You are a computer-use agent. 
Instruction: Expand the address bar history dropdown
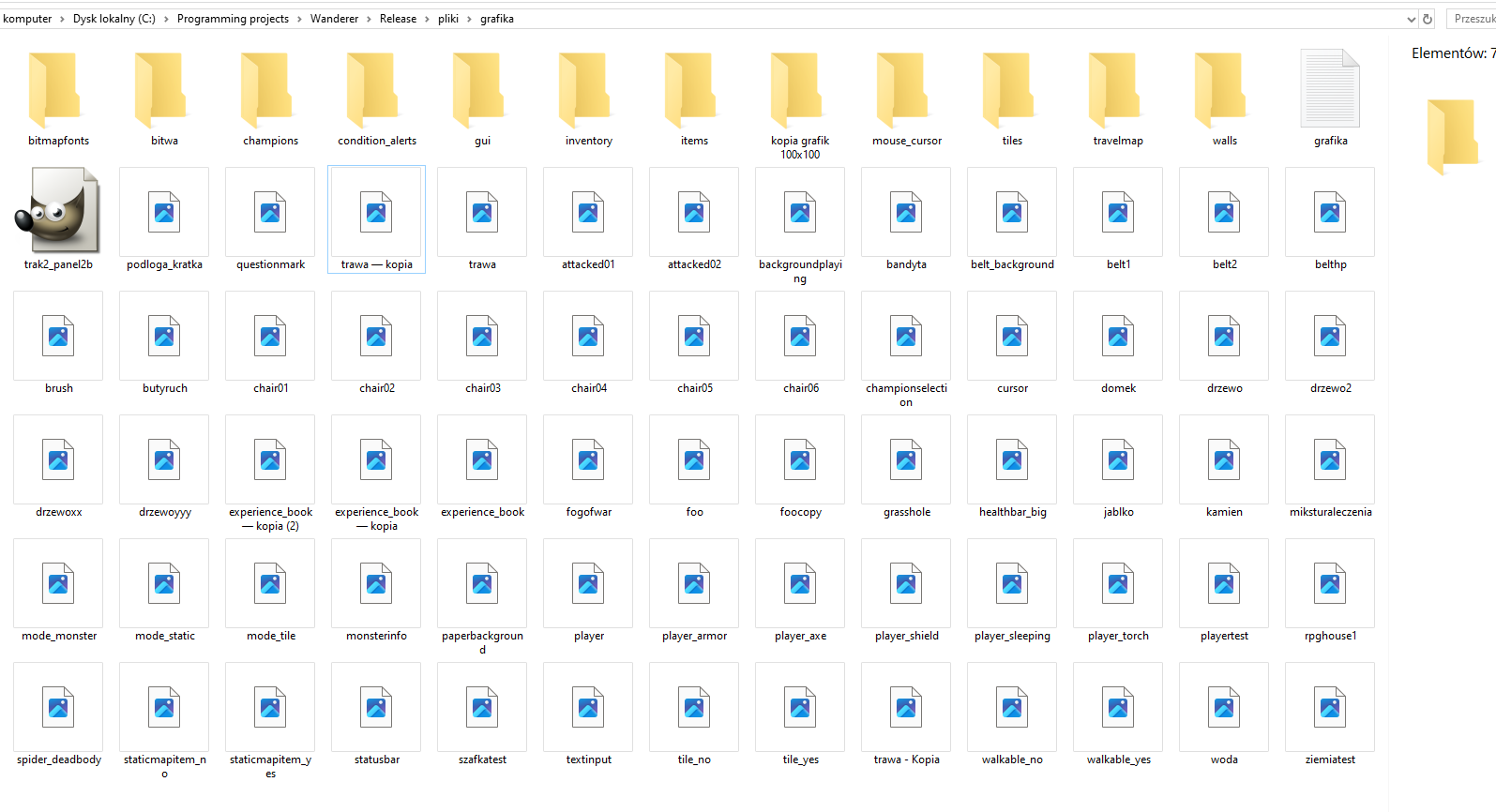[x=1411, y=19]
